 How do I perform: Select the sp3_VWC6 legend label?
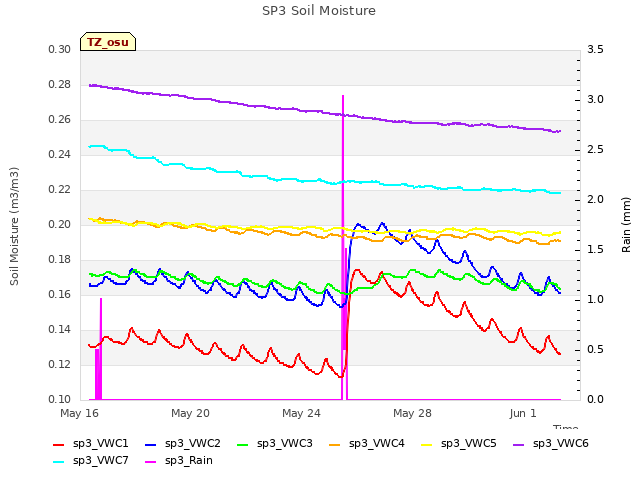pyautogui.click(x=560, y=444)
